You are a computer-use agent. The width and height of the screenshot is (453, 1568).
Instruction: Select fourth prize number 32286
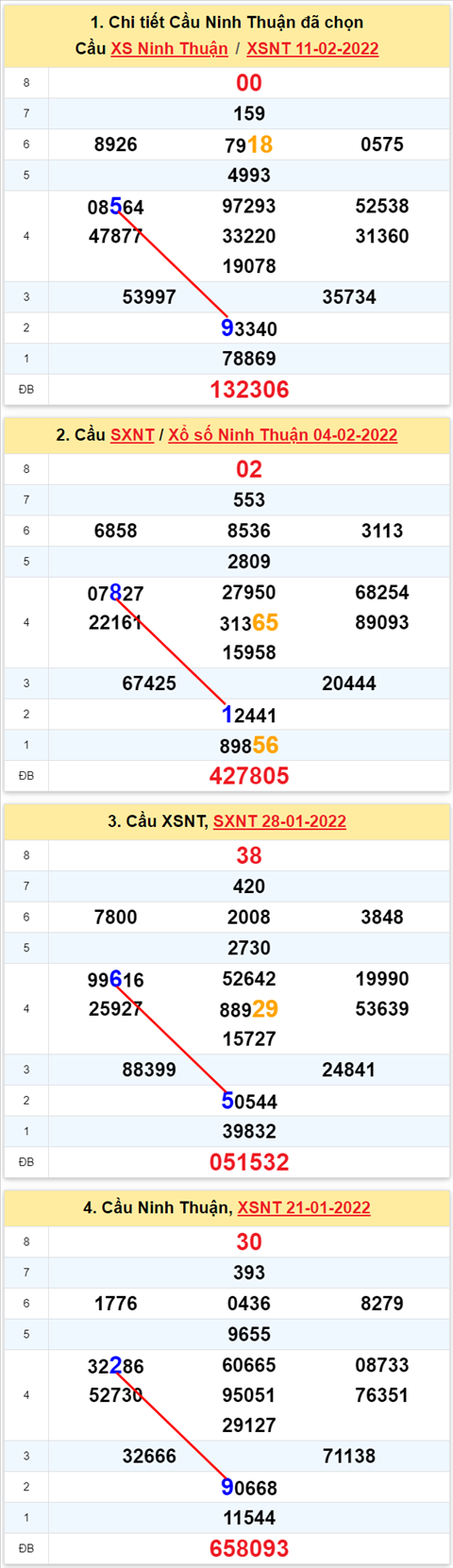(116, 1365)
